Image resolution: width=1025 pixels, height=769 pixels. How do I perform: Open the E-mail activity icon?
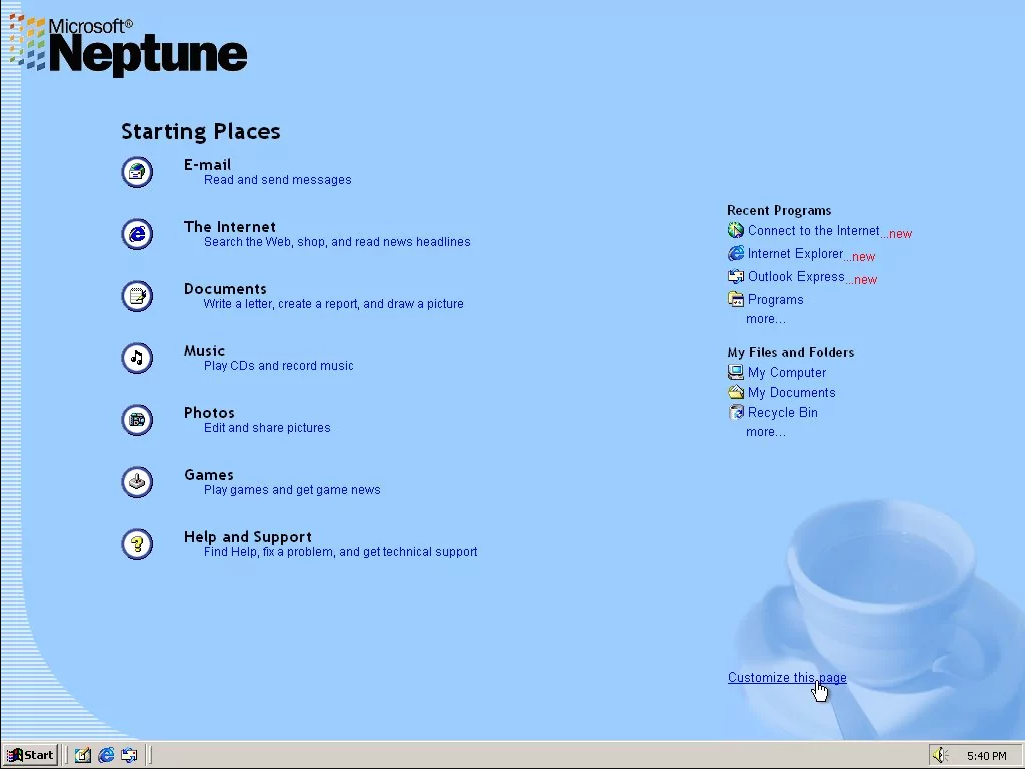[x=137, y=172]
